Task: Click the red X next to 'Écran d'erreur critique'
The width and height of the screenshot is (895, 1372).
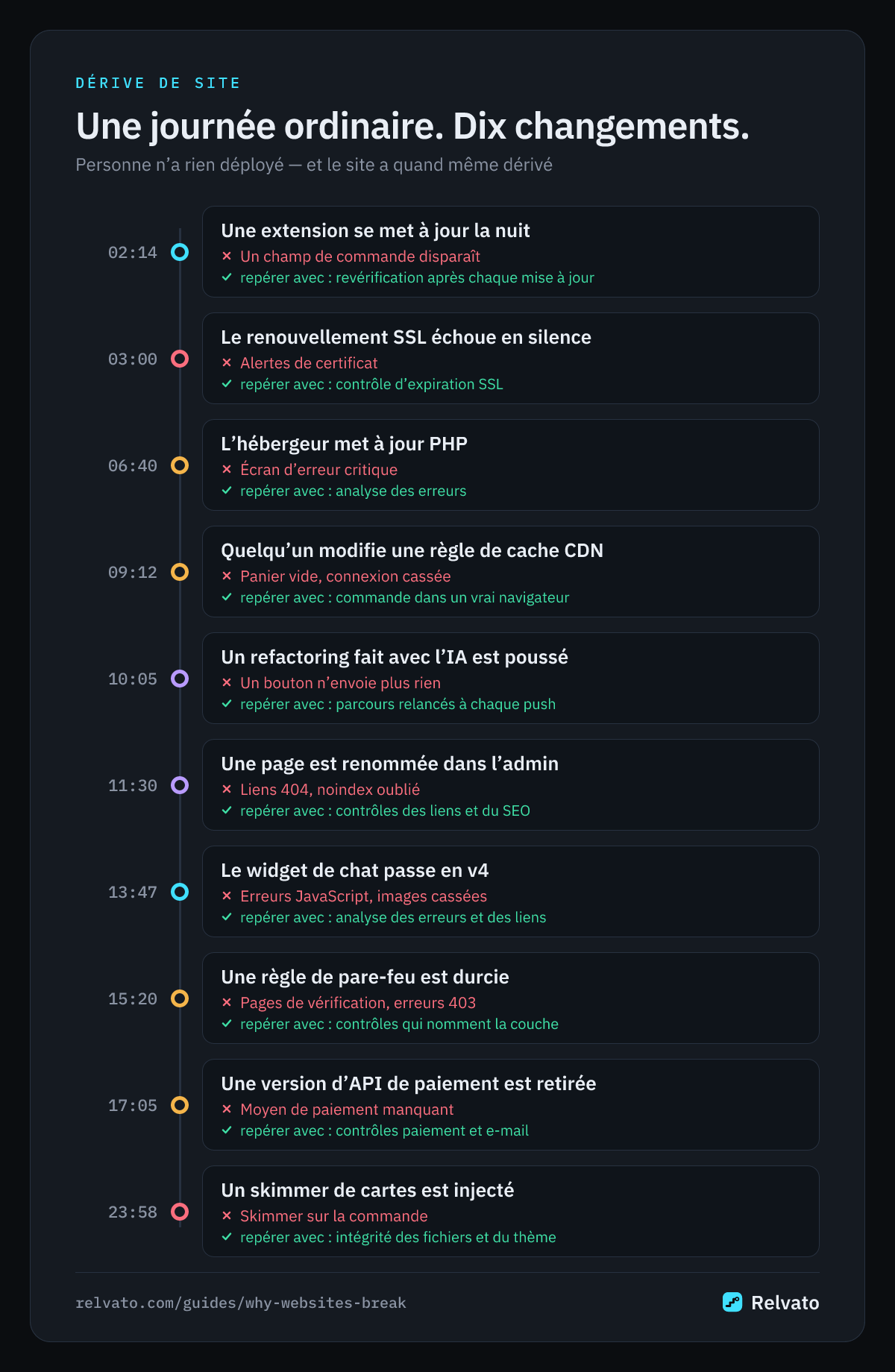Action: 227,469
